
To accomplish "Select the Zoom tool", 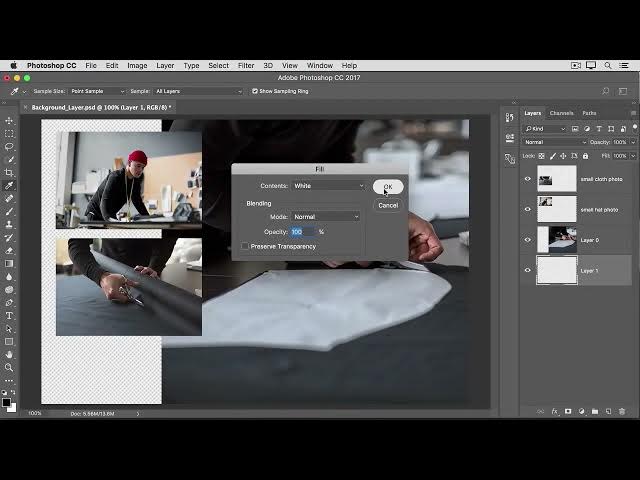I will click(9, 367).
